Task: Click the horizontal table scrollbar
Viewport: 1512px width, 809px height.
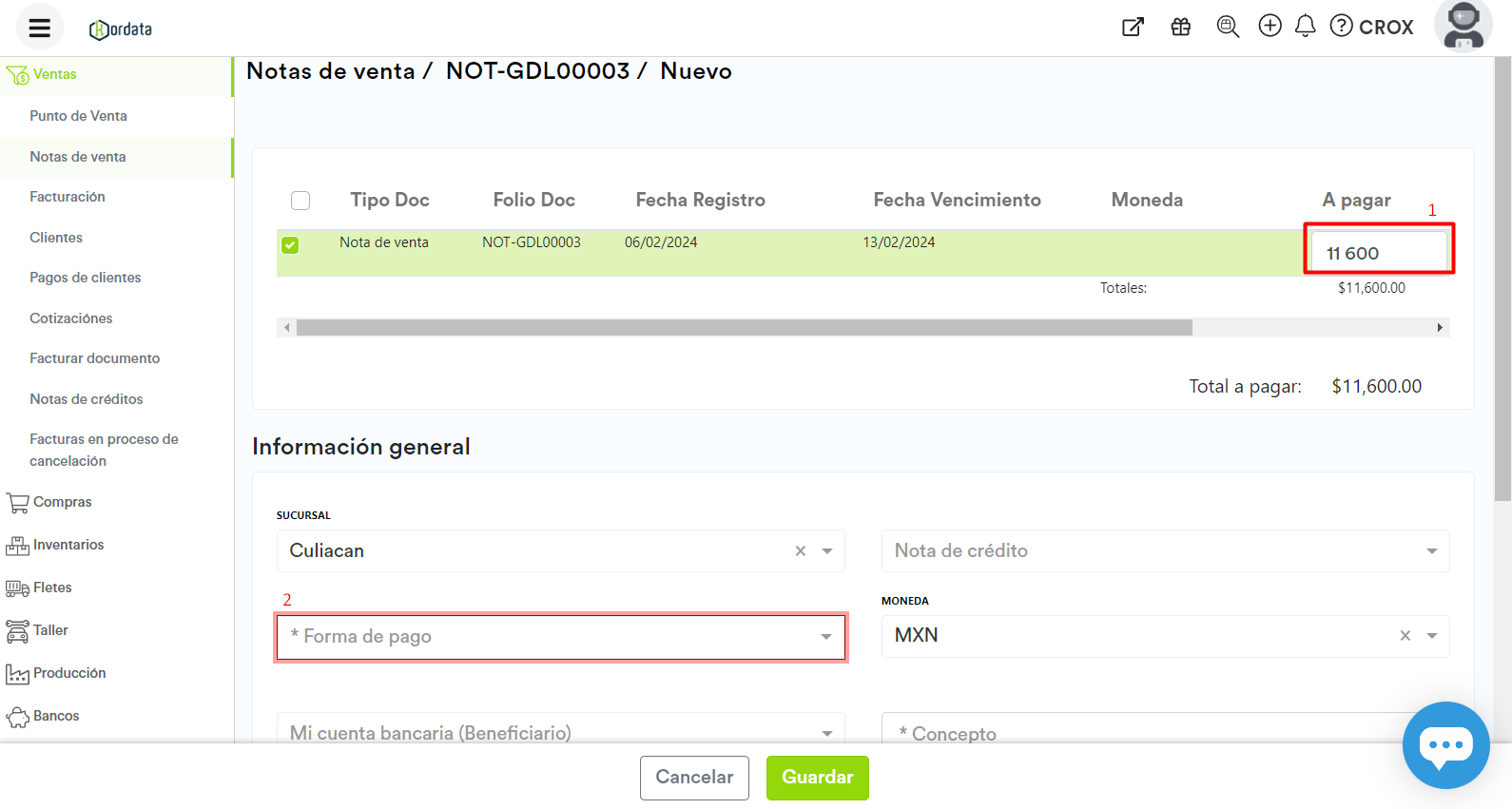Action: point(744,328)
